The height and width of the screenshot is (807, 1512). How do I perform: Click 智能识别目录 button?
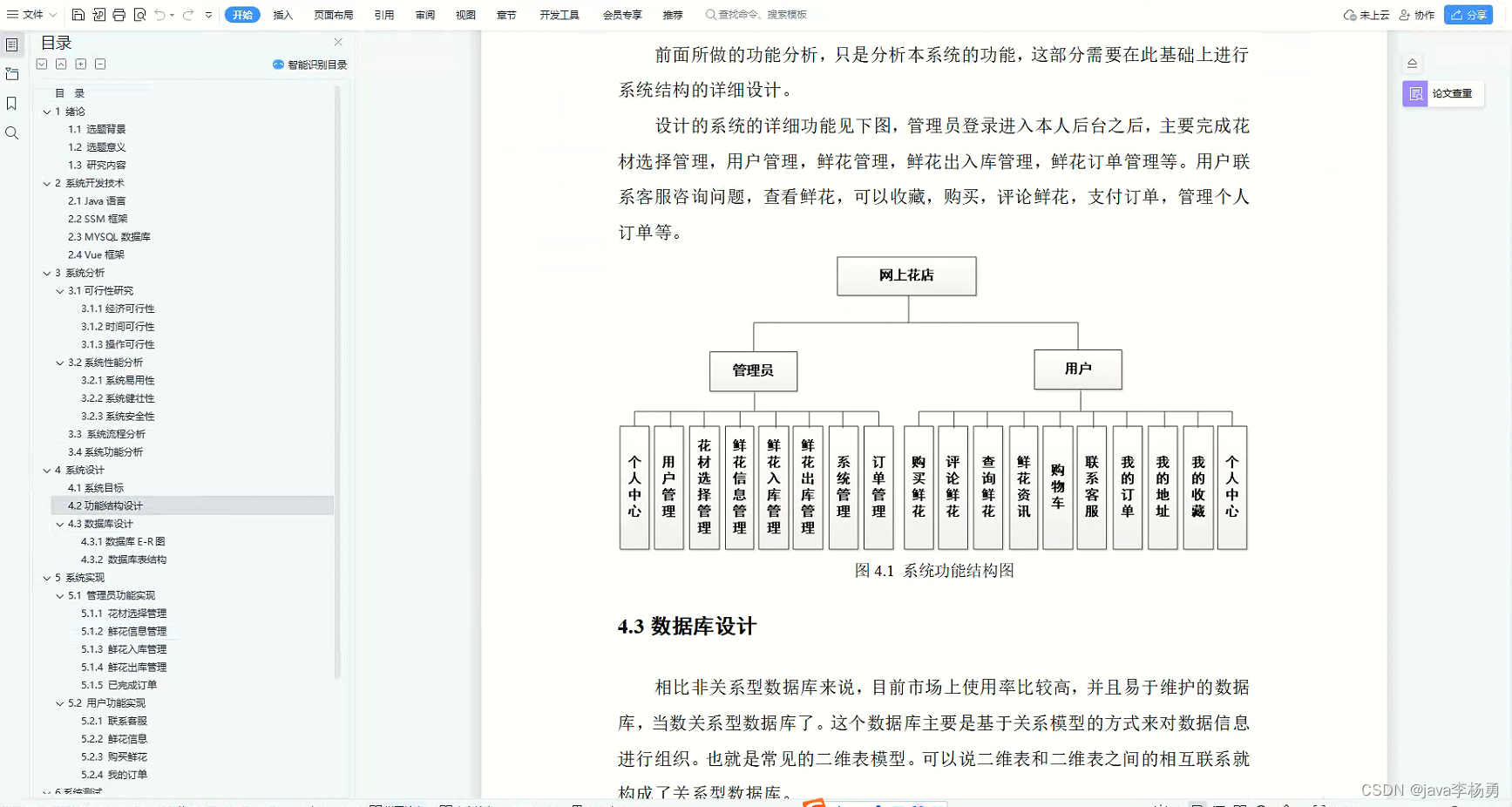pos(309,64)
